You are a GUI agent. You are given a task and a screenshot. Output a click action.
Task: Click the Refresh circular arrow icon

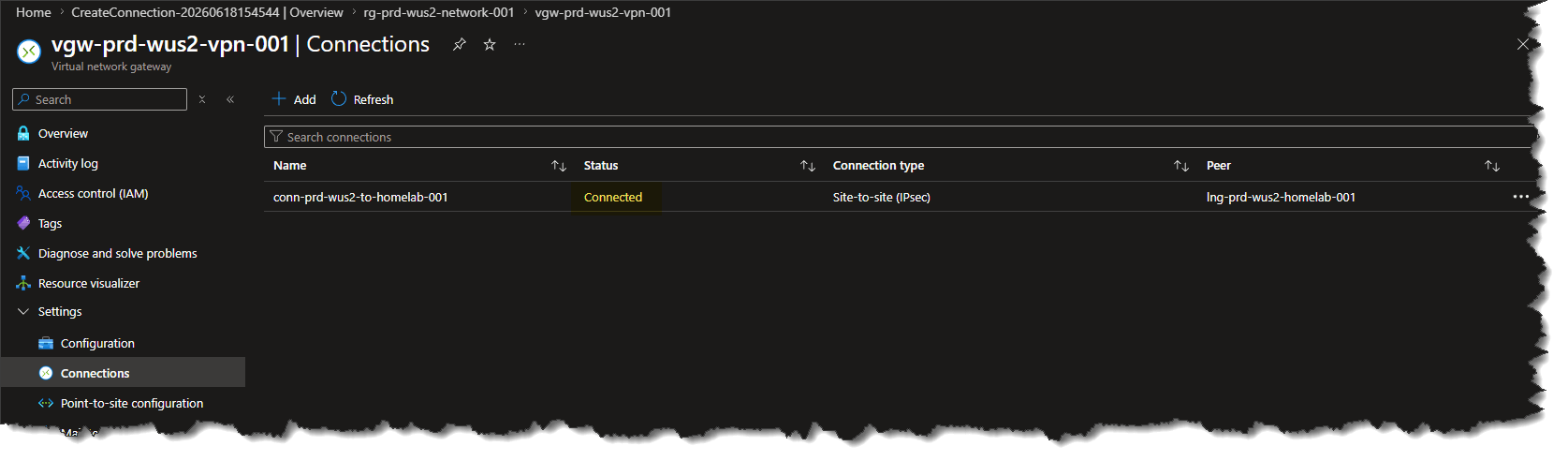[339, 98]
